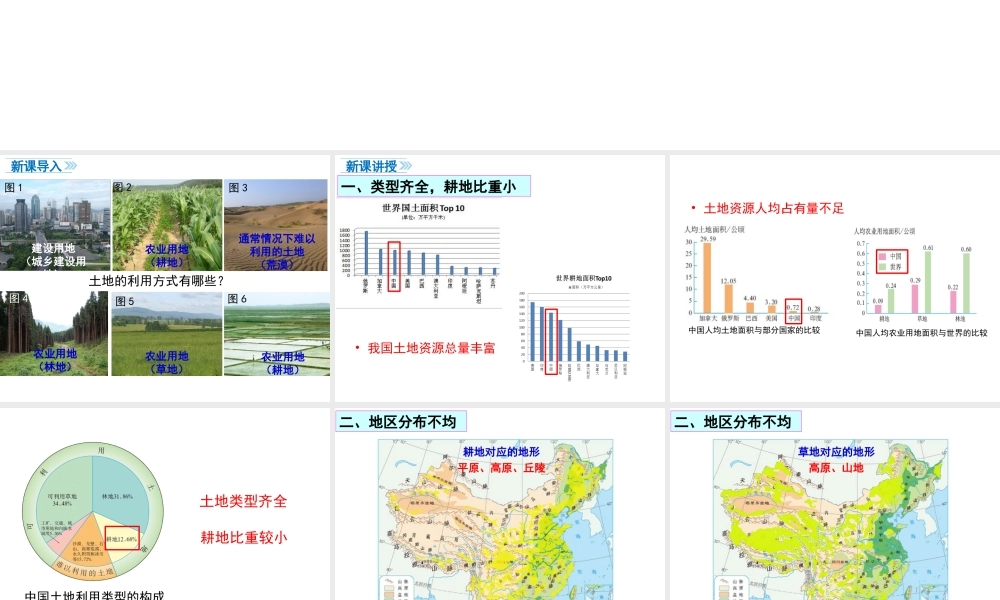Open the China map for 草地对应的地形

click(x=830, y=519)
